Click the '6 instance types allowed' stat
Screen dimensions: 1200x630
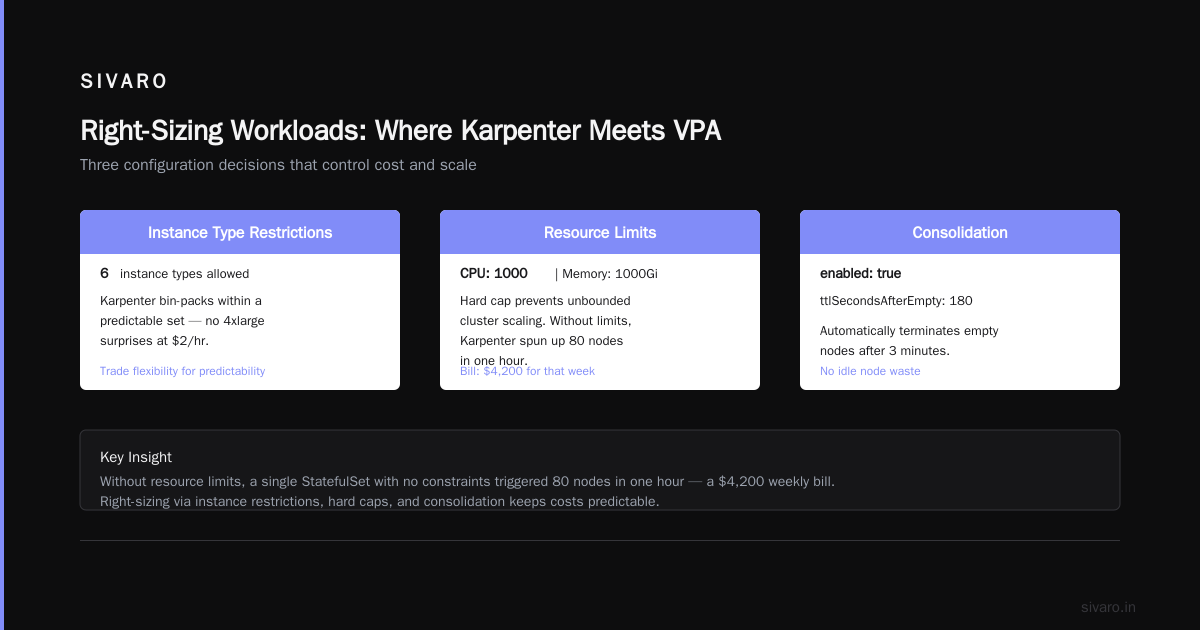point(175,273)
